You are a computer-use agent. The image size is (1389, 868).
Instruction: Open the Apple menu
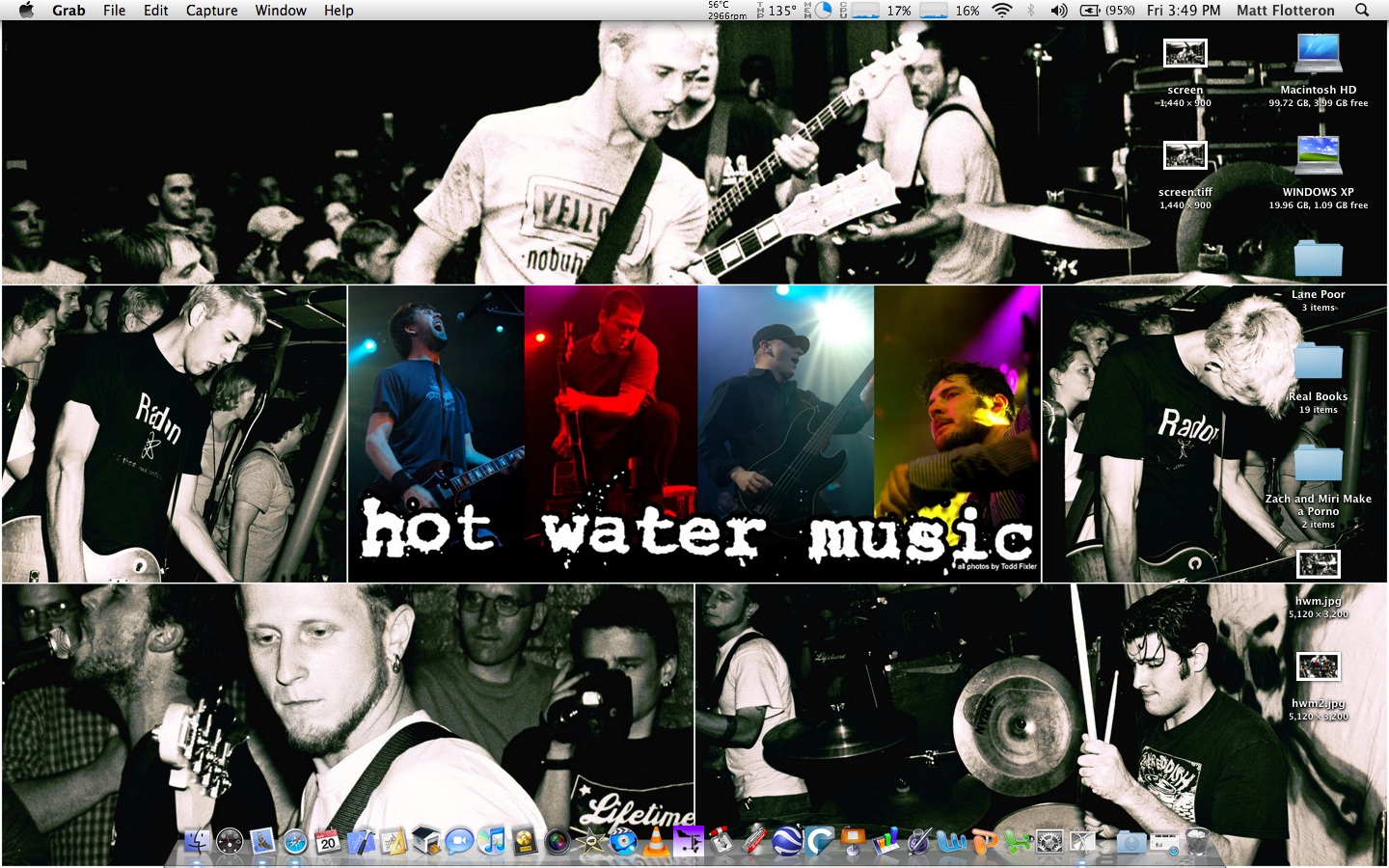(x=26, y=10)
